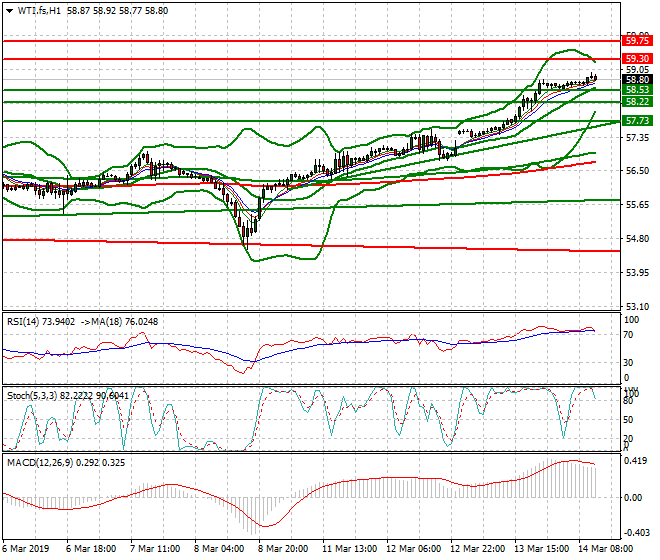Click the 6 Mar 18:00 time axis label
Image resolution: width=660 pixels, height=560 pixels.
91,549
